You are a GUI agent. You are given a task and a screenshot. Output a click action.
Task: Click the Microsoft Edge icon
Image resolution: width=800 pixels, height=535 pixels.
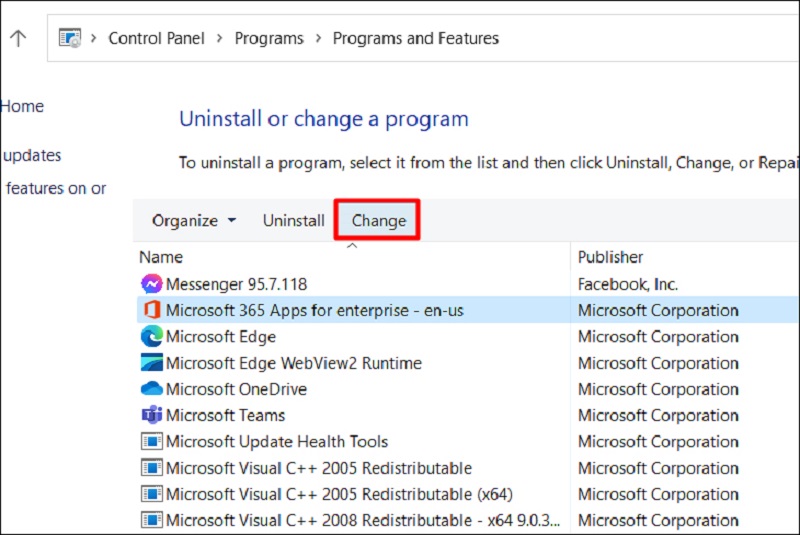(151, 337)
